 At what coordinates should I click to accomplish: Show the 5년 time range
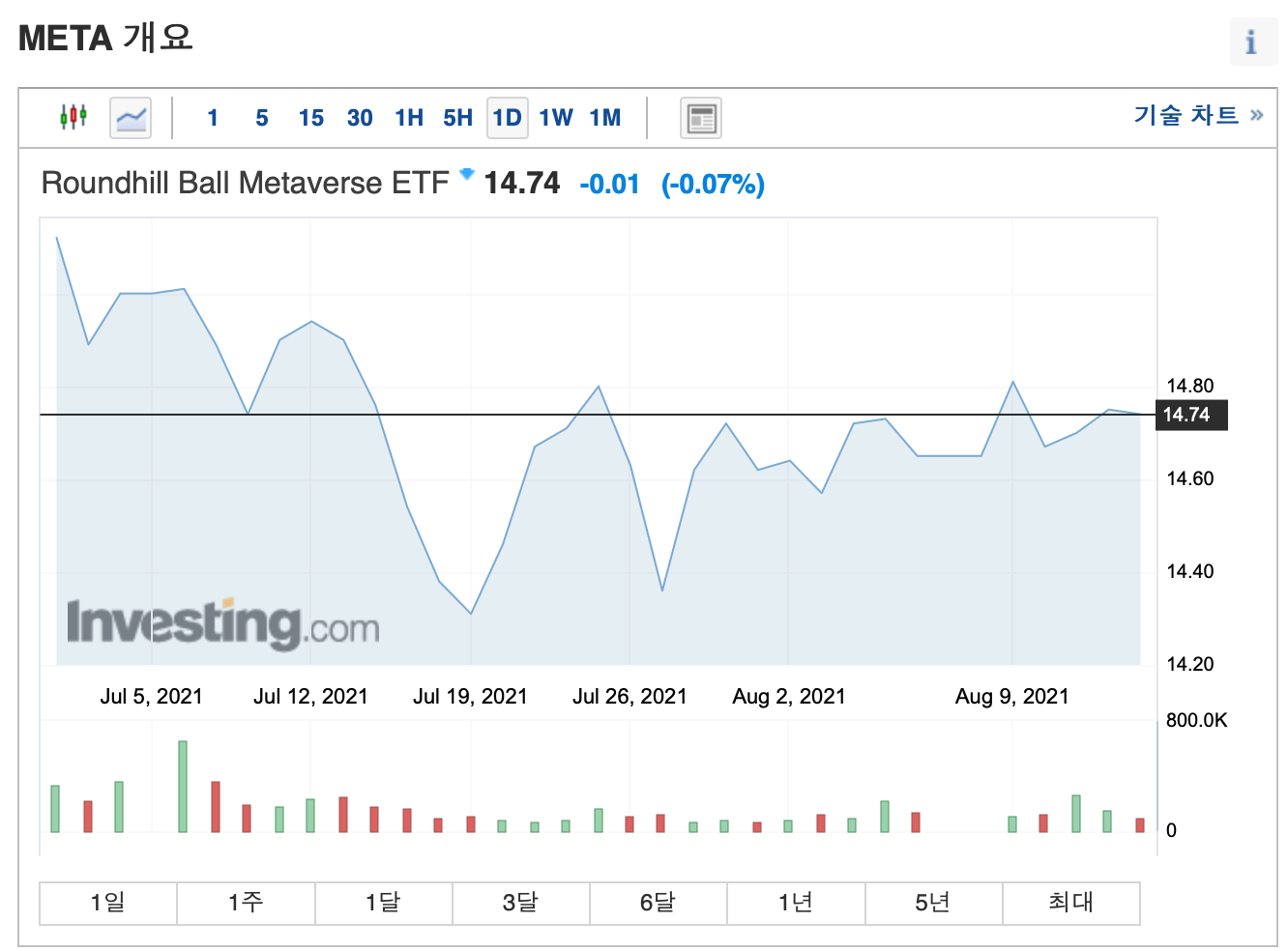933,903
